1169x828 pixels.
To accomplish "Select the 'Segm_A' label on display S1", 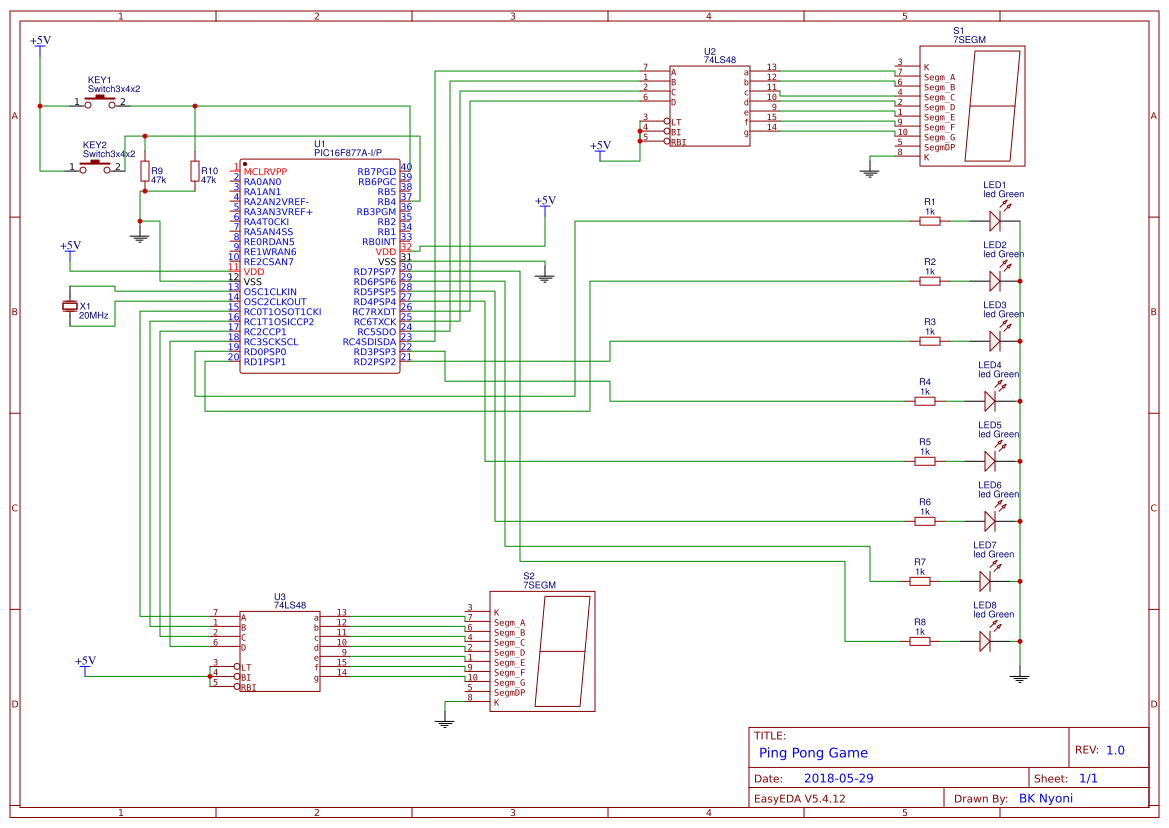I will click(x=939, y=78).
